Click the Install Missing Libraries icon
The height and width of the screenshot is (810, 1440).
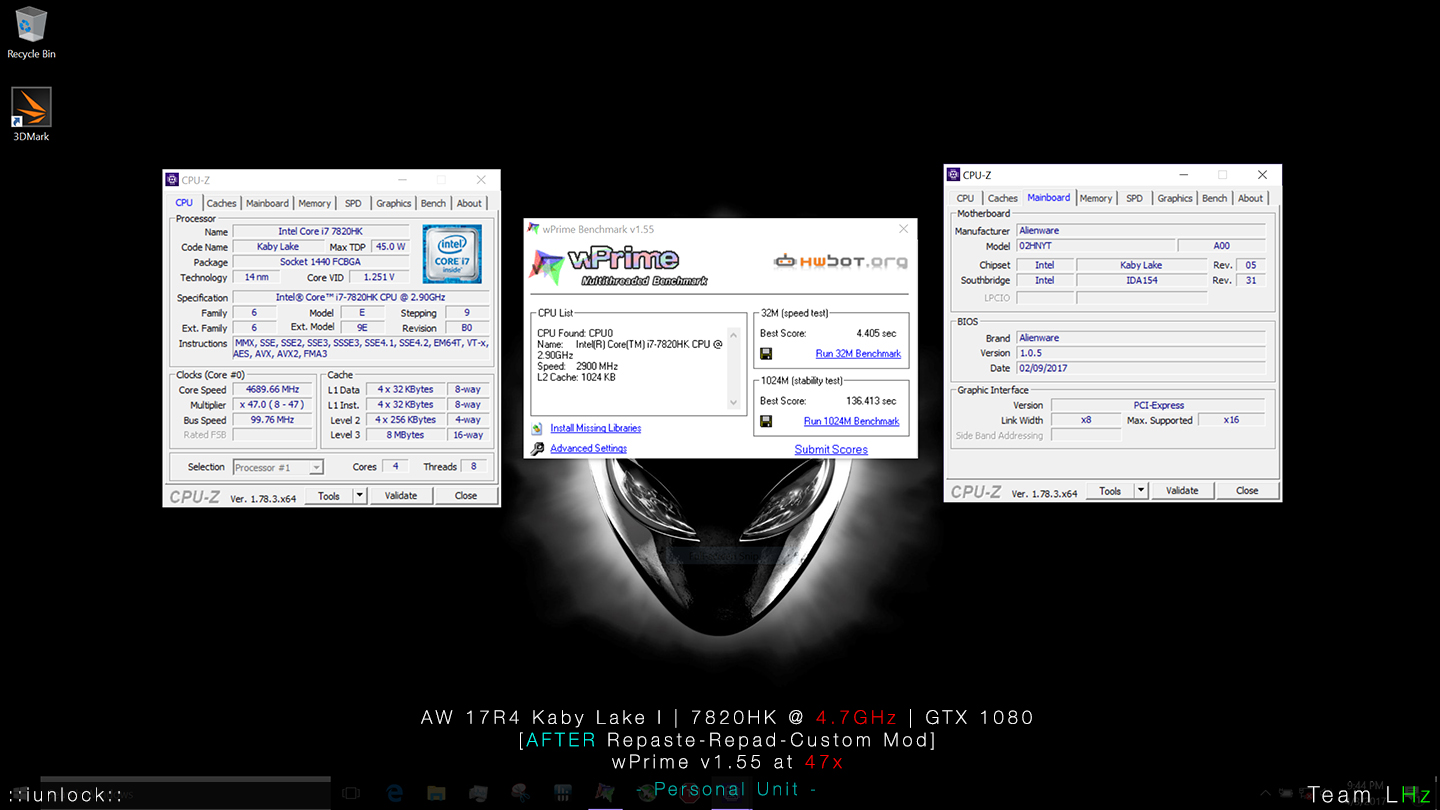pyautogui.click(x=538, y=428)
